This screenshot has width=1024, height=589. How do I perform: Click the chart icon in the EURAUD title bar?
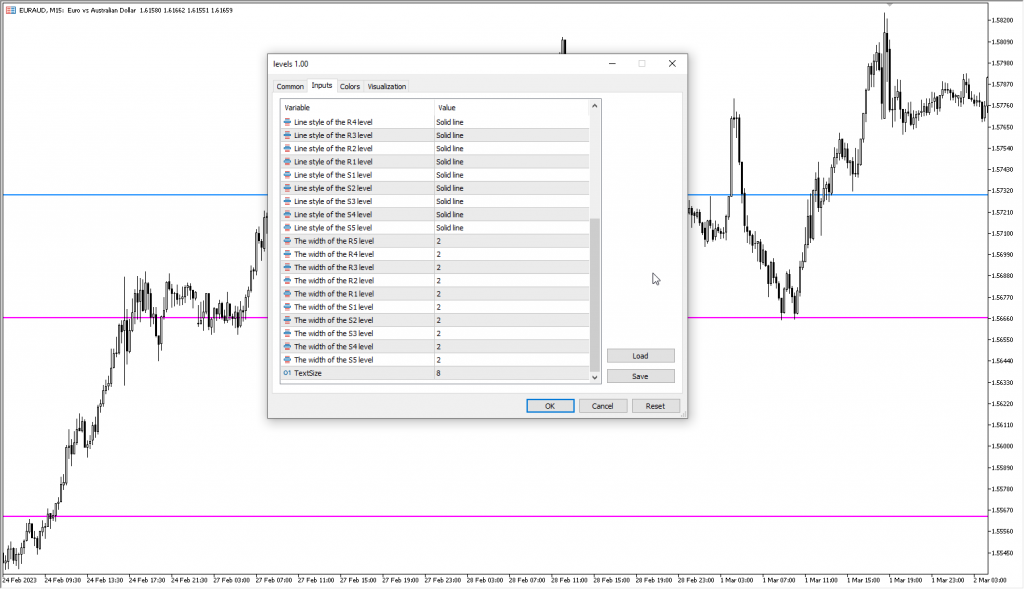tap(9, 8)
